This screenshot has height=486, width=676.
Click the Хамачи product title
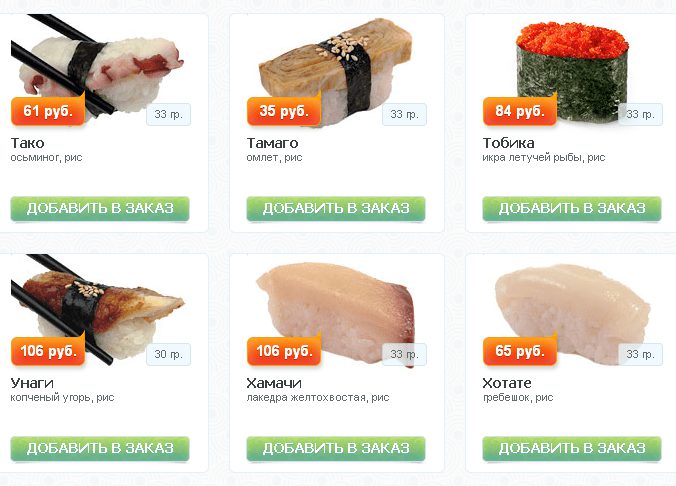pyautogui.click(x=274, y=383)
